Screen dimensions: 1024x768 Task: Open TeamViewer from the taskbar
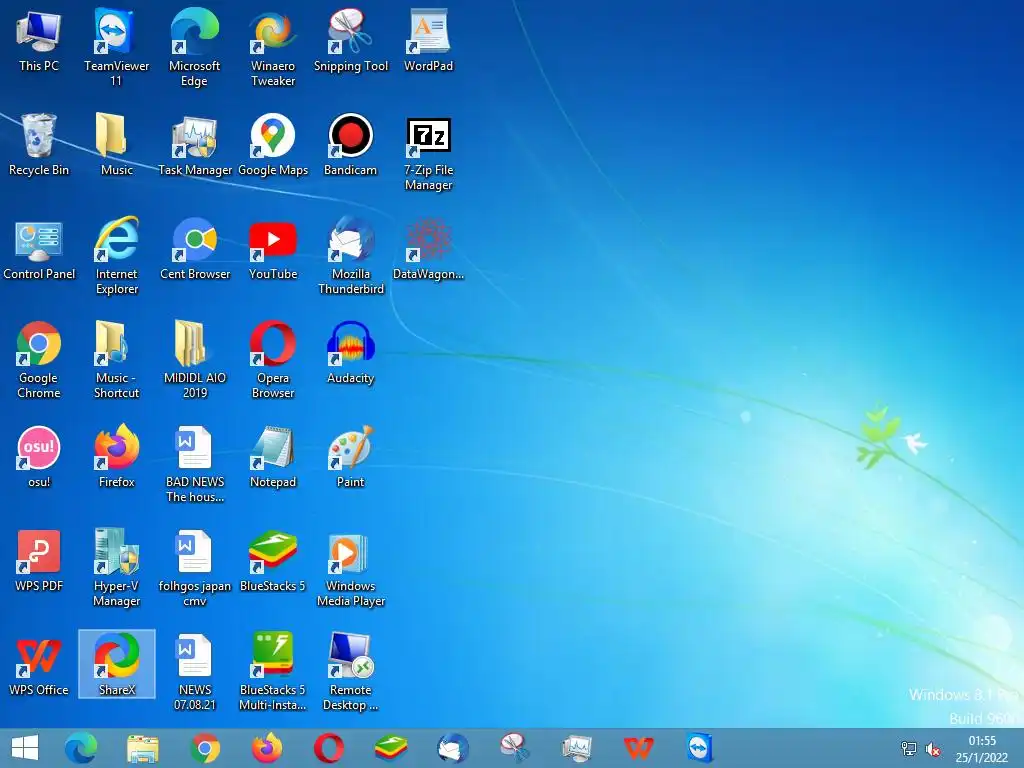click(699, 748)
